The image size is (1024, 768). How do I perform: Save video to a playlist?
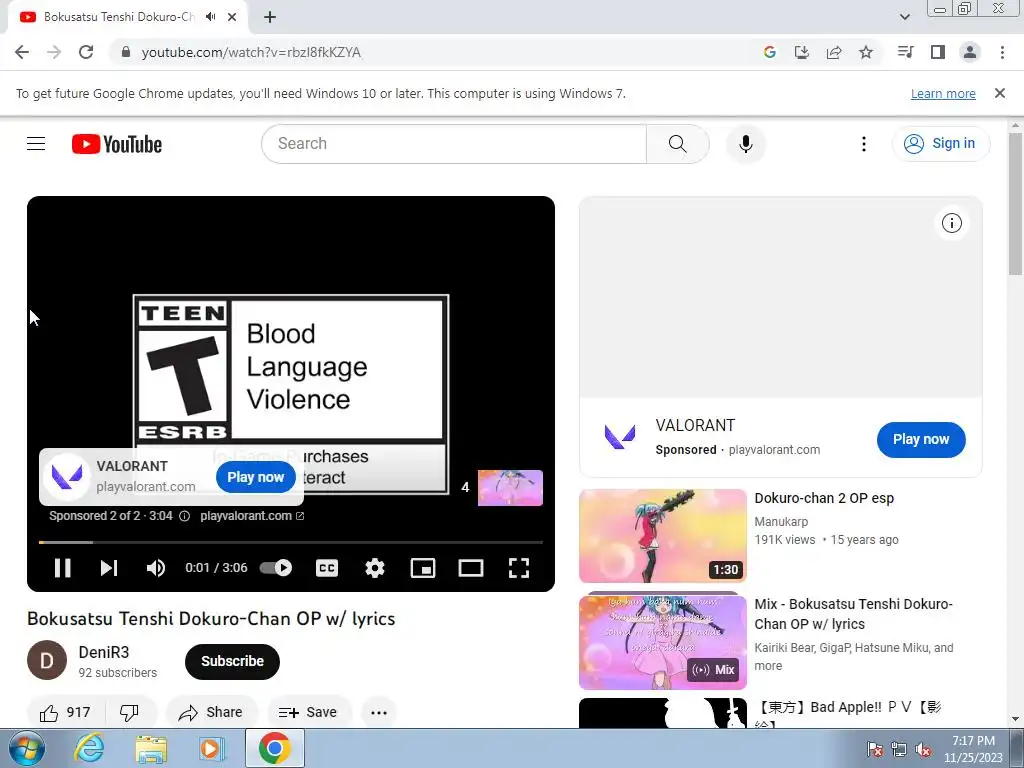[x=308, y=712]
